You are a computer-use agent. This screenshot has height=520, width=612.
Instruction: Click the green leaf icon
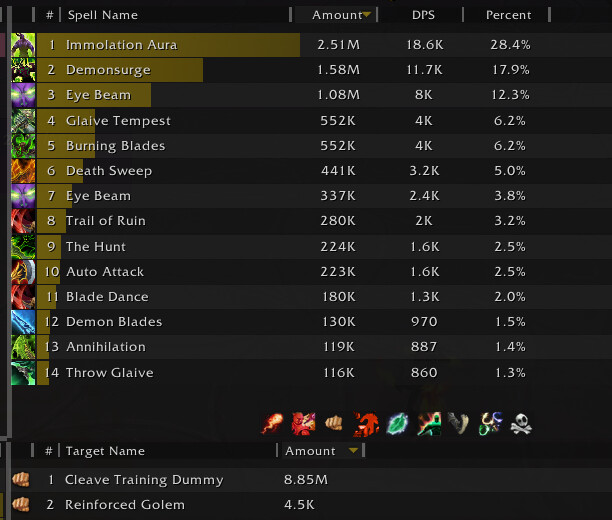tap(397, 423)
